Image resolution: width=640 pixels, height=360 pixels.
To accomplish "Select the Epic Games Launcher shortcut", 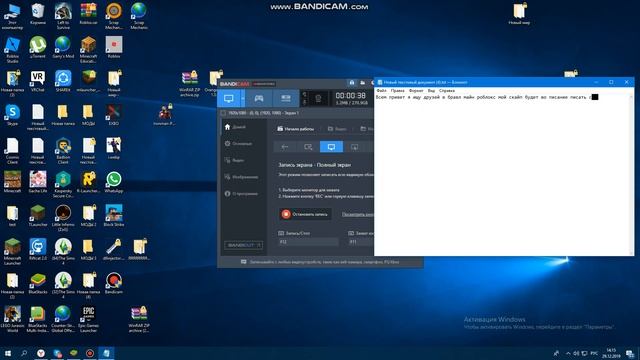I will point(88,319).
